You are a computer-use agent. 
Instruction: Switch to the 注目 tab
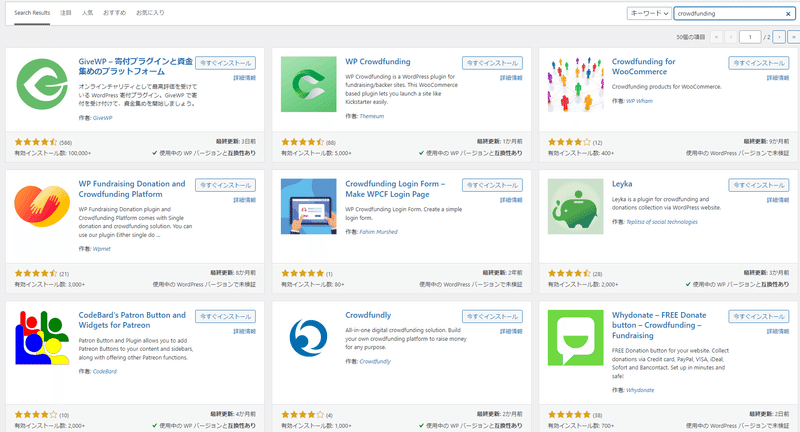pos(66,13)
